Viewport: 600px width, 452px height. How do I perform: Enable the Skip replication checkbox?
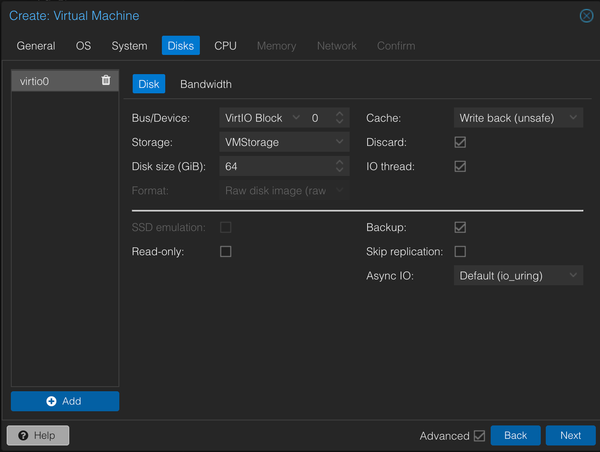pos(460,251)
